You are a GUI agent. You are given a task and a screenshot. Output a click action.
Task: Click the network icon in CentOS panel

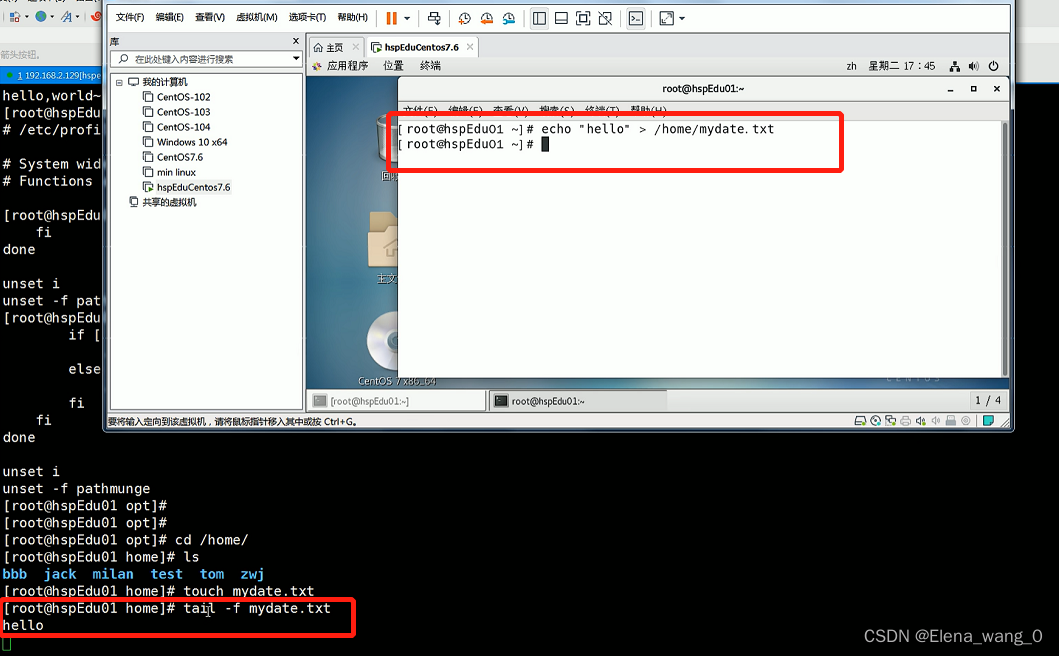[x=954, y=66]
